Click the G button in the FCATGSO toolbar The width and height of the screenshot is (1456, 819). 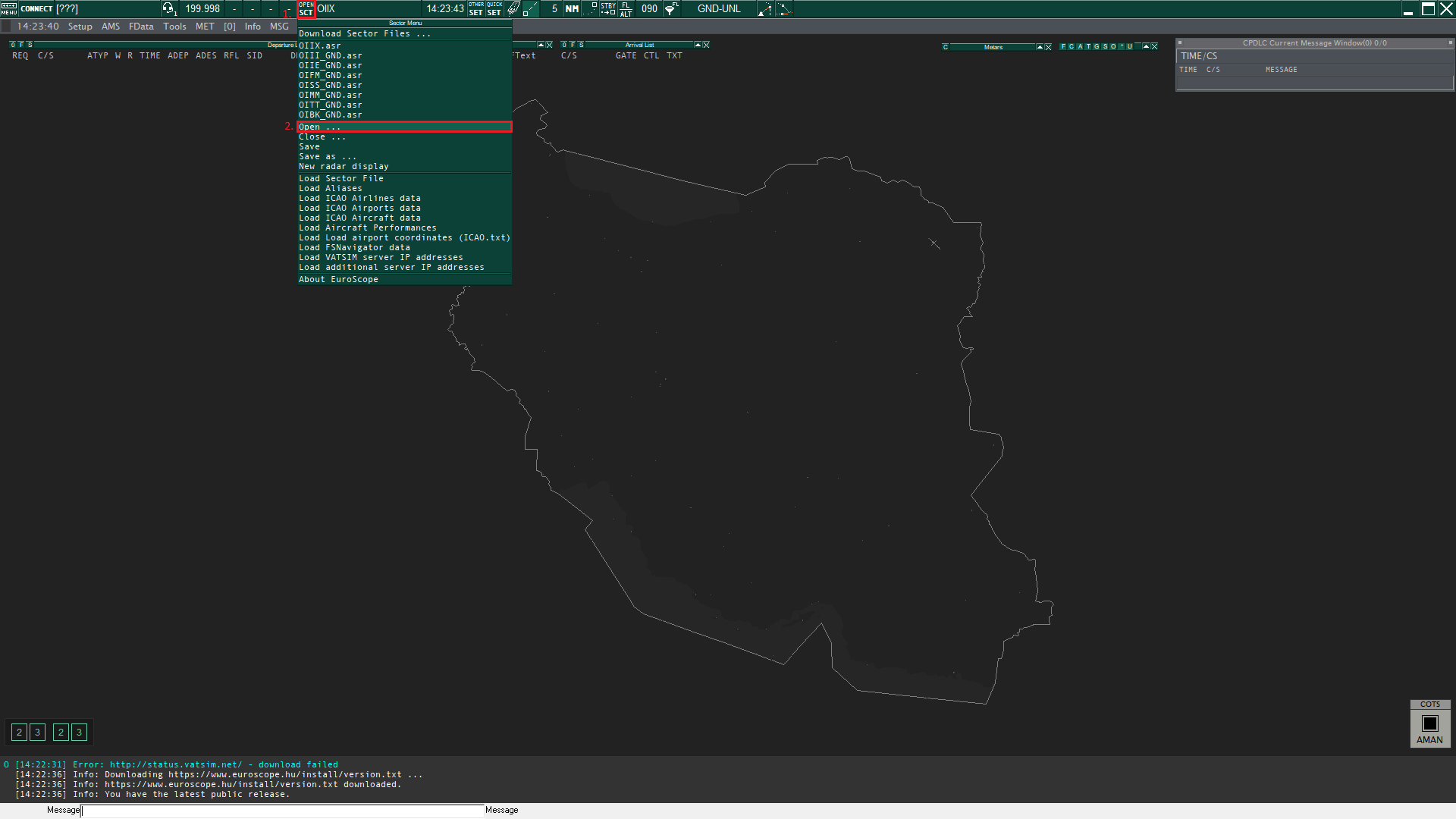[x=1097, y=46]
